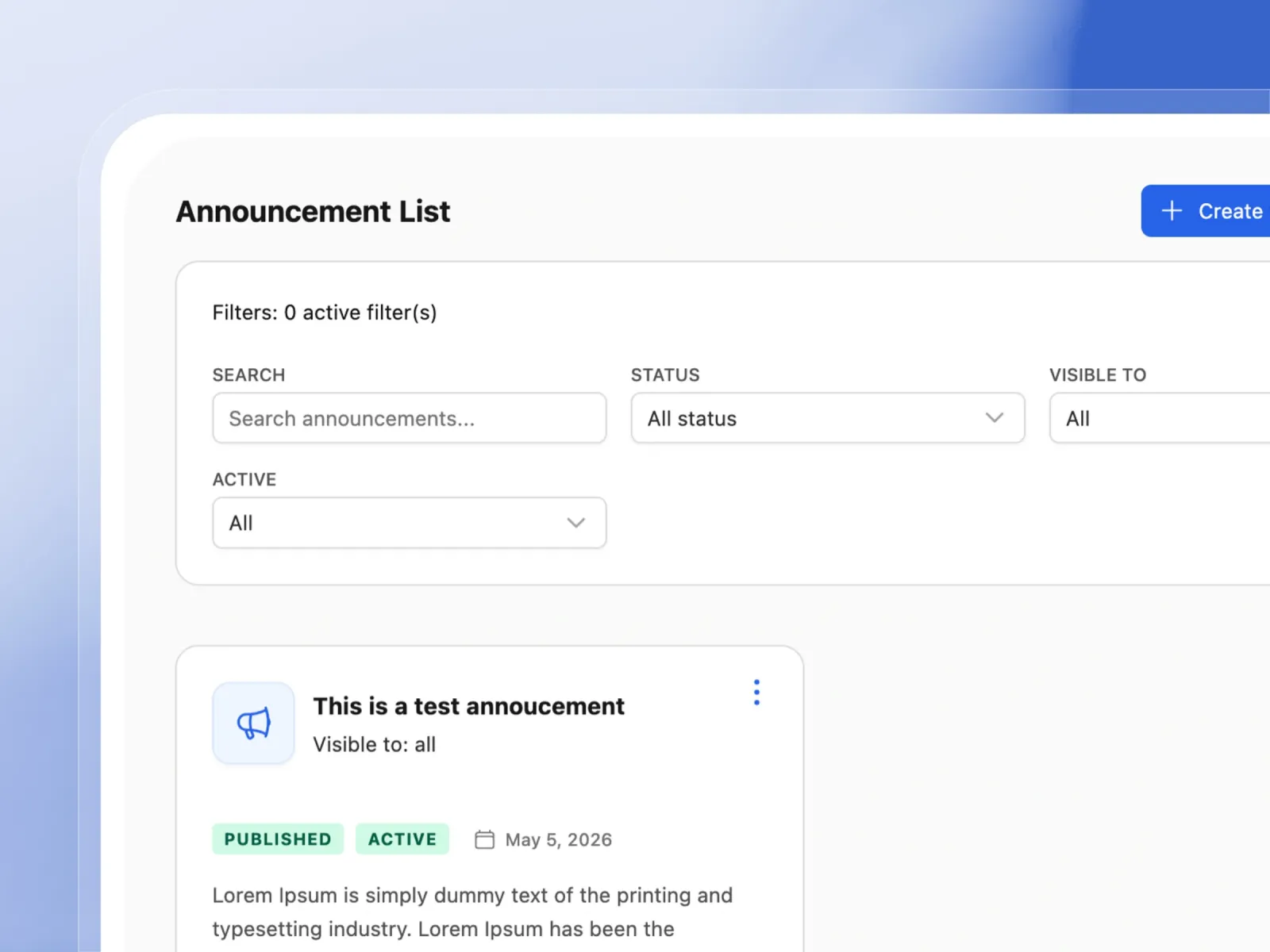Open the three-dot menu on test announcement card
The width and height of the screenshot is (1270, 952).
coord(756,693)
